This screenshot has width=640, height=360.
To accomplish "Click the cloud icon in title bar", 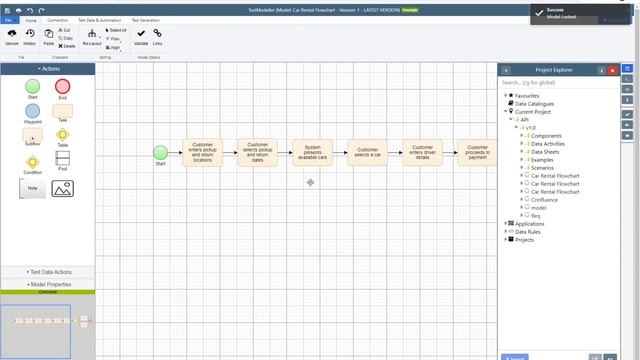I will 19,10.
